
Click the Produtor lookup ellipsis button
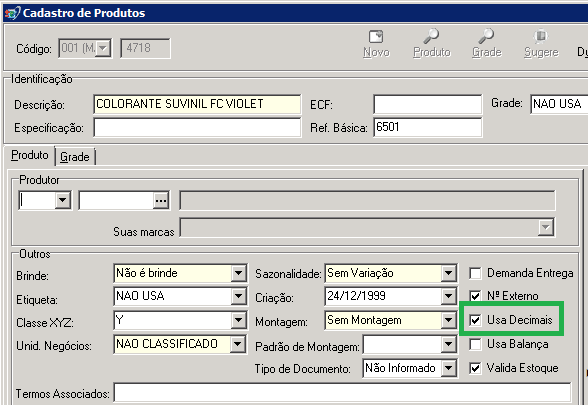[x=161, y=201]
